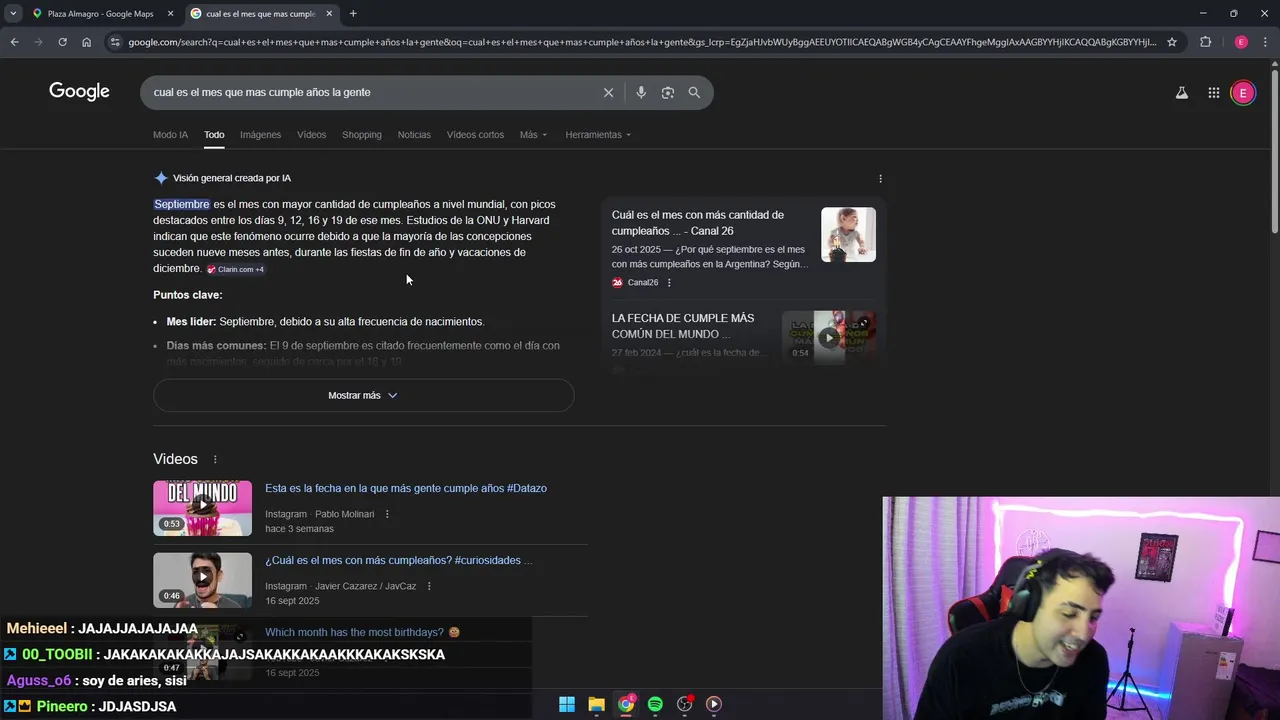Image resolution: width=1280 pixels, height=720 pixels.
Task: Open the tab search dropdown
Action: (13, 13)
